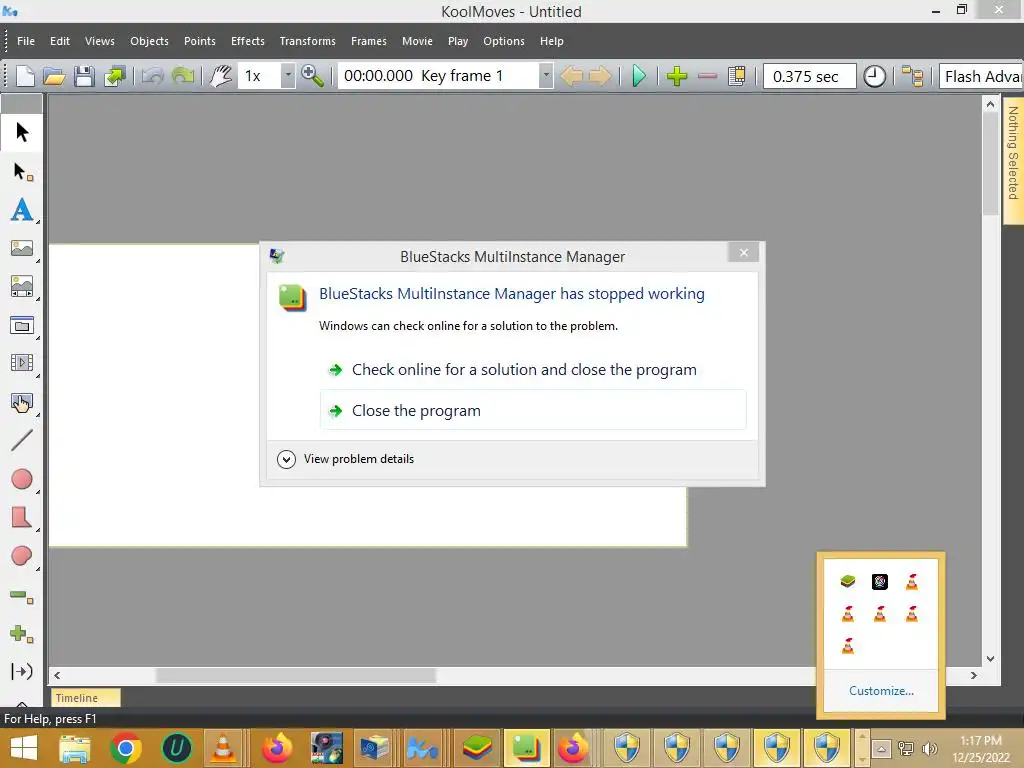Select the red freeform shape tool at bottom

coord(22,556)
